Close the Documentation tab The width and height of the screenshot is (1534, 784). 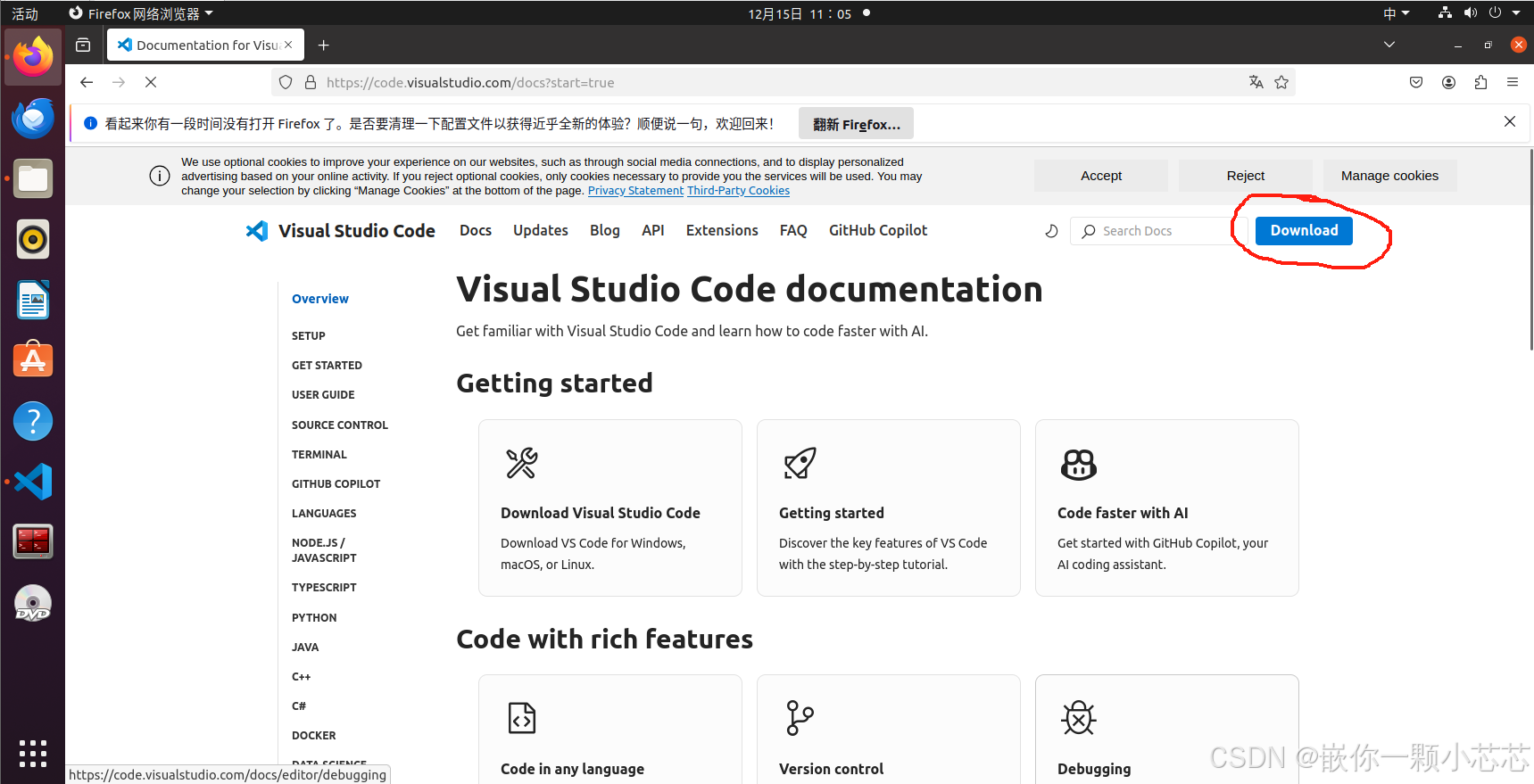tap(288, 45)
